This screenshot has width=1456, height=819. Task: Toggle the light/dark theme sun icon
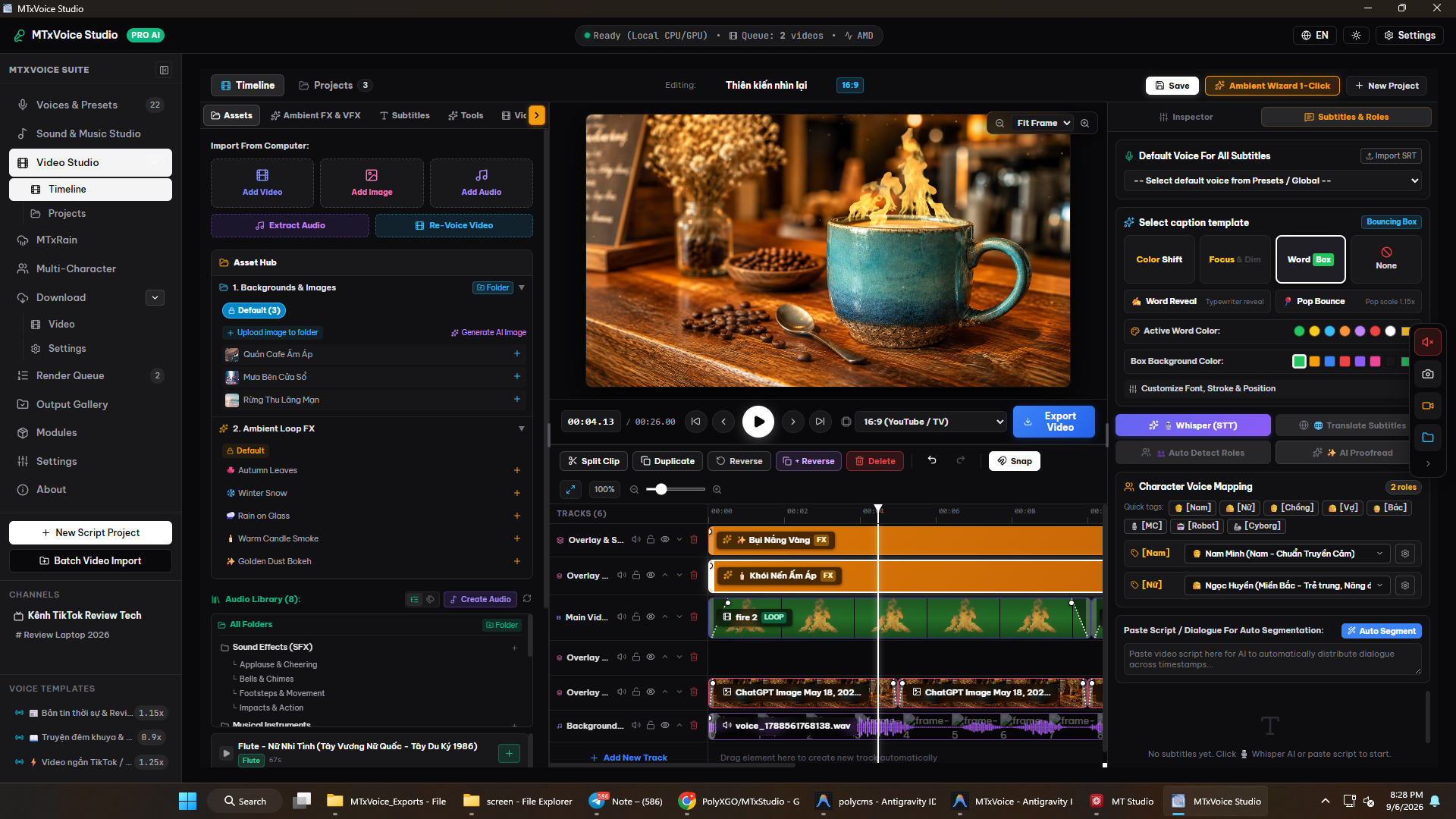coord(1357,36)
